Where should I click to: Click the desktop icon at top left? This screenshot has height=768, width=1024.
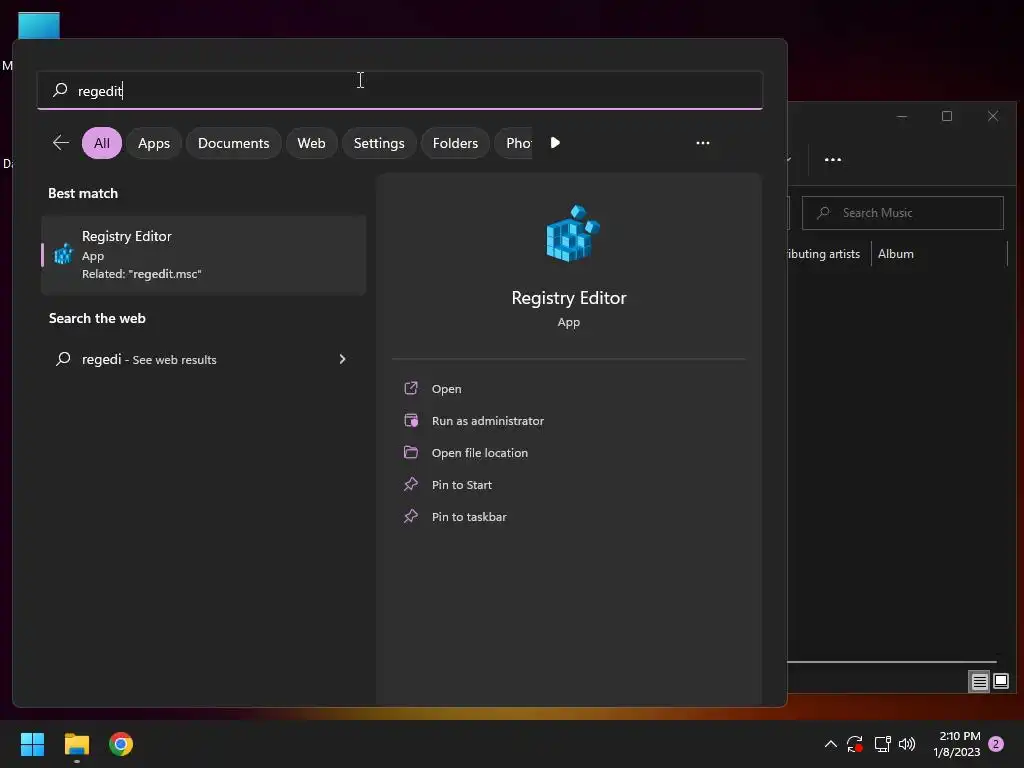click(39, 25)
